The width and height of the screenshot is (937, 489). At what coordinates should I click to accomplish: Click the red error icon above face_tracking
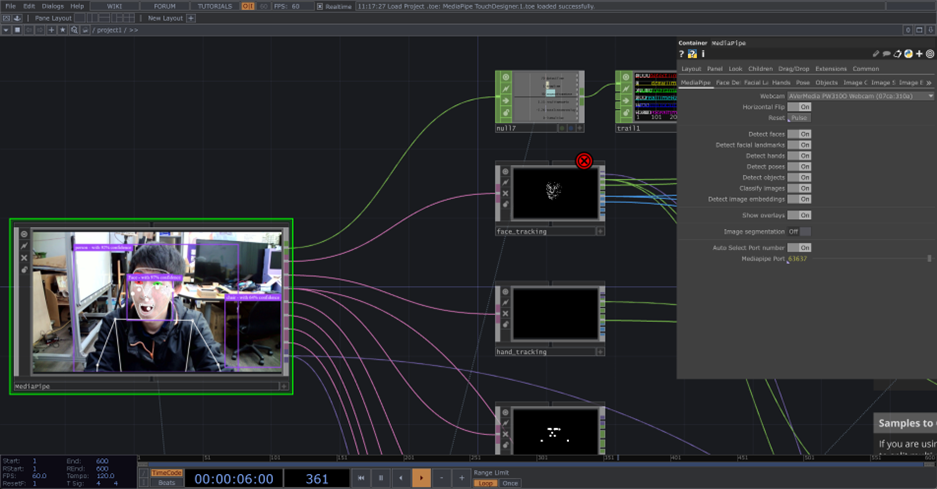(584, 161)
